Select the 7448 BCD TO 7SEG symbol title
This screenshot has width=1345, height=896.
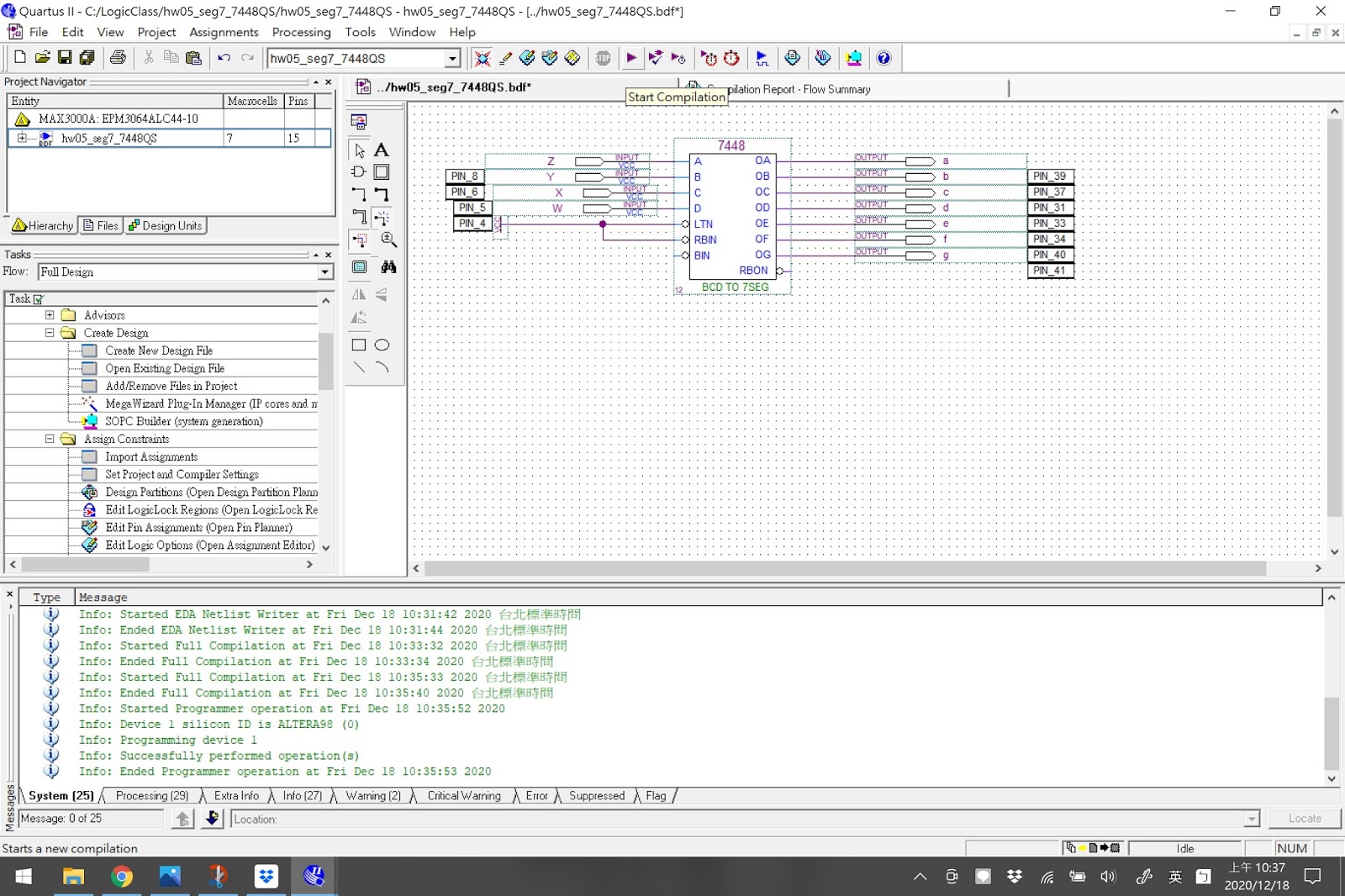731,145
